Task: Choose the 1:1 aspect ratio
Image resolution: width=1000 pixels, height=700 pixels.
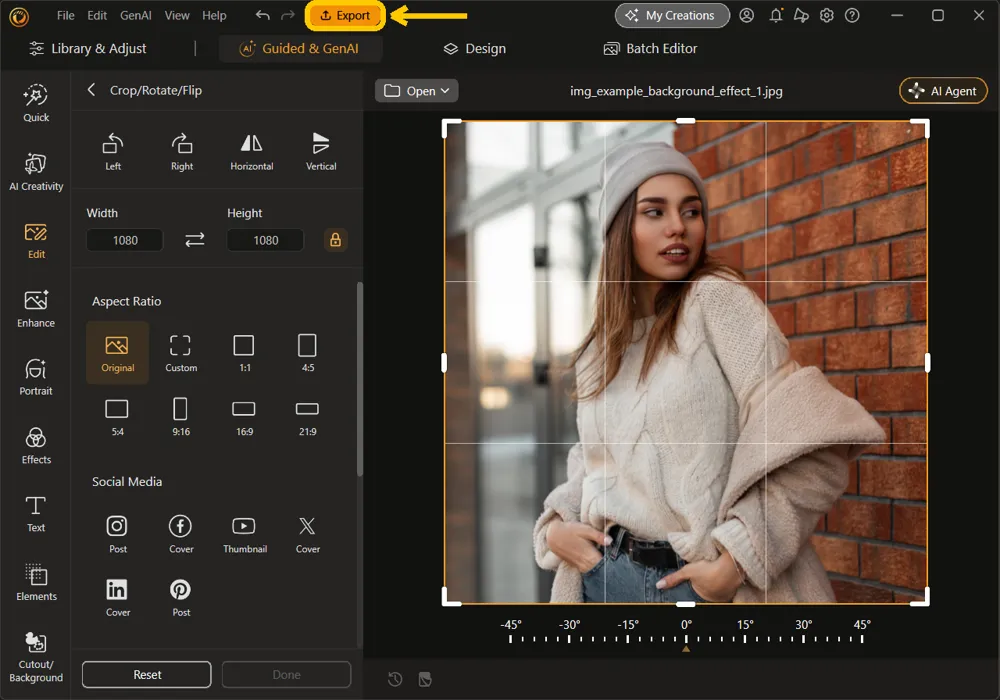Action: tap(244, 353)
